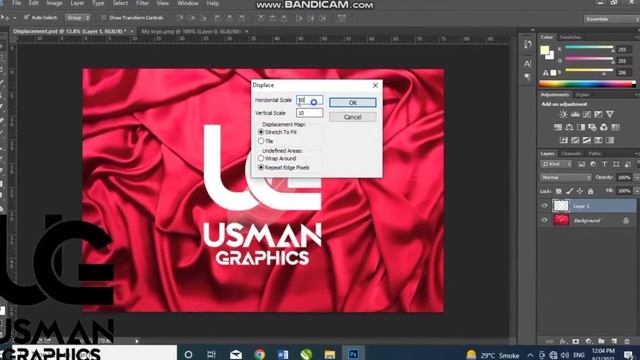
Task: Click the Vertical Scale input field
Action: tap(309, 113)
